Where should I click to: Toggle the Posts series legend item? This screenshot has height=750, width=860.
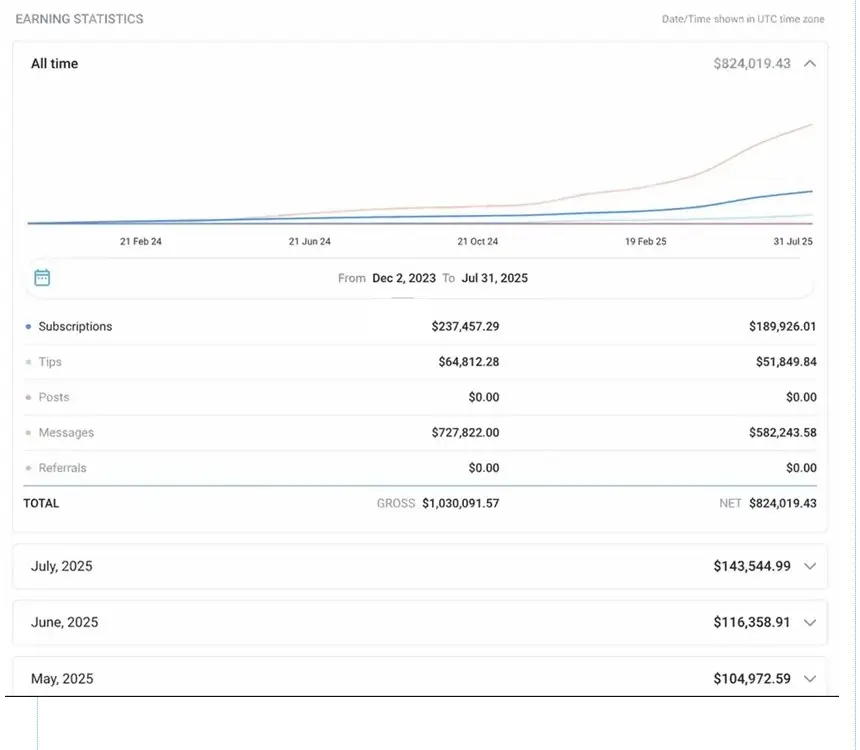click(53, 397)
